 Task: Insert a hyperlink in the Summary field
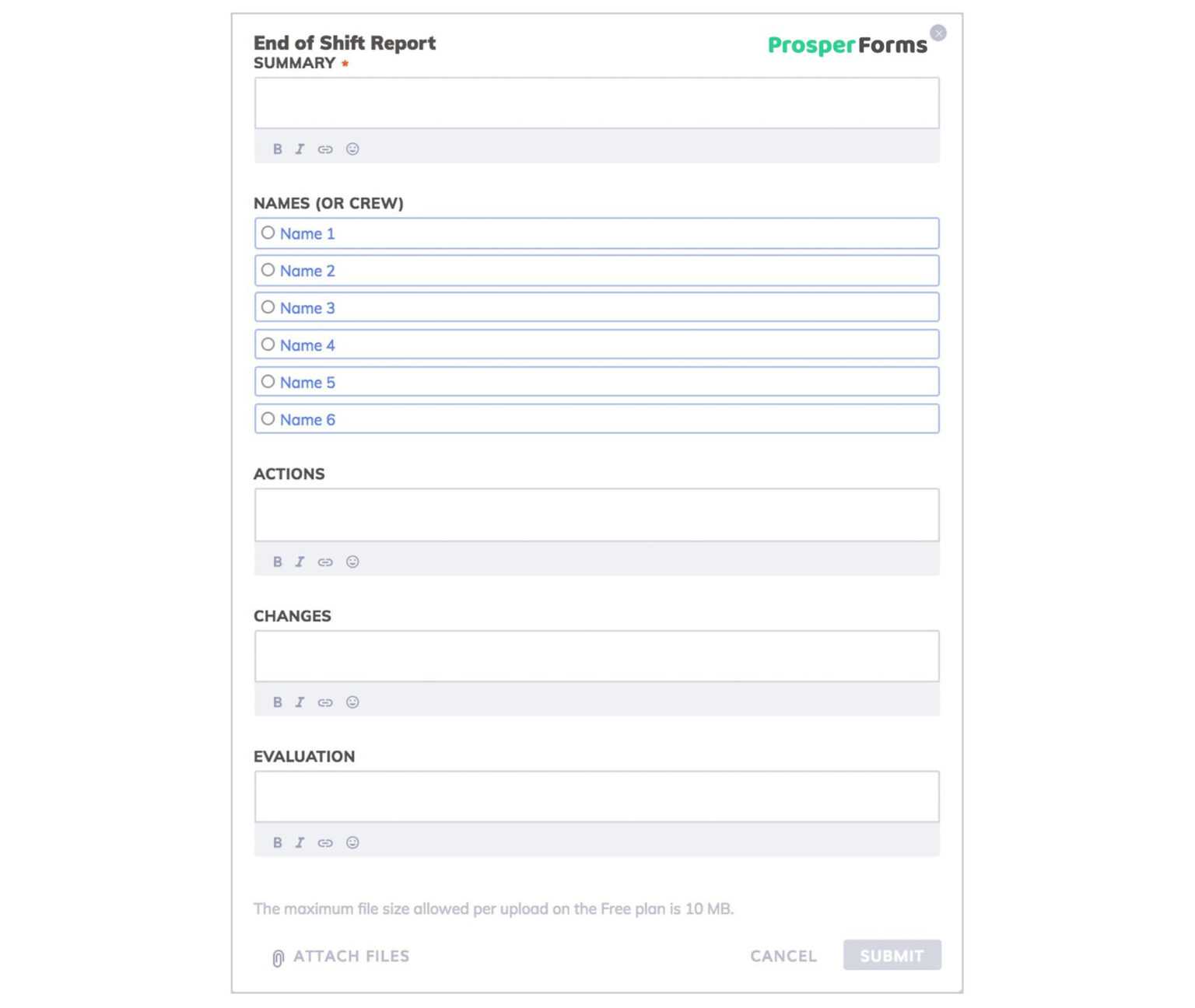coord(325,149)
